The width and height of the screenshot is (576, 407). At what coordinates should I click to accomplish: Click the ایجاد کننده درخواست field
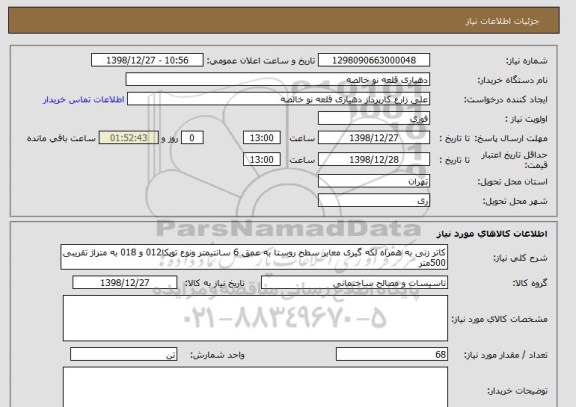(x=278, y=99)
